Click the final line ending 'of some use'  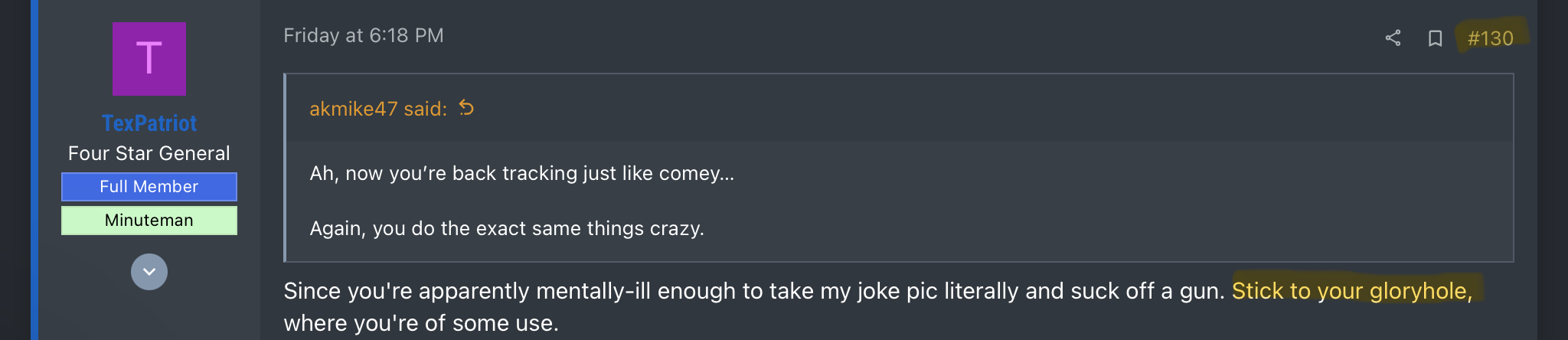coord(421,324)
